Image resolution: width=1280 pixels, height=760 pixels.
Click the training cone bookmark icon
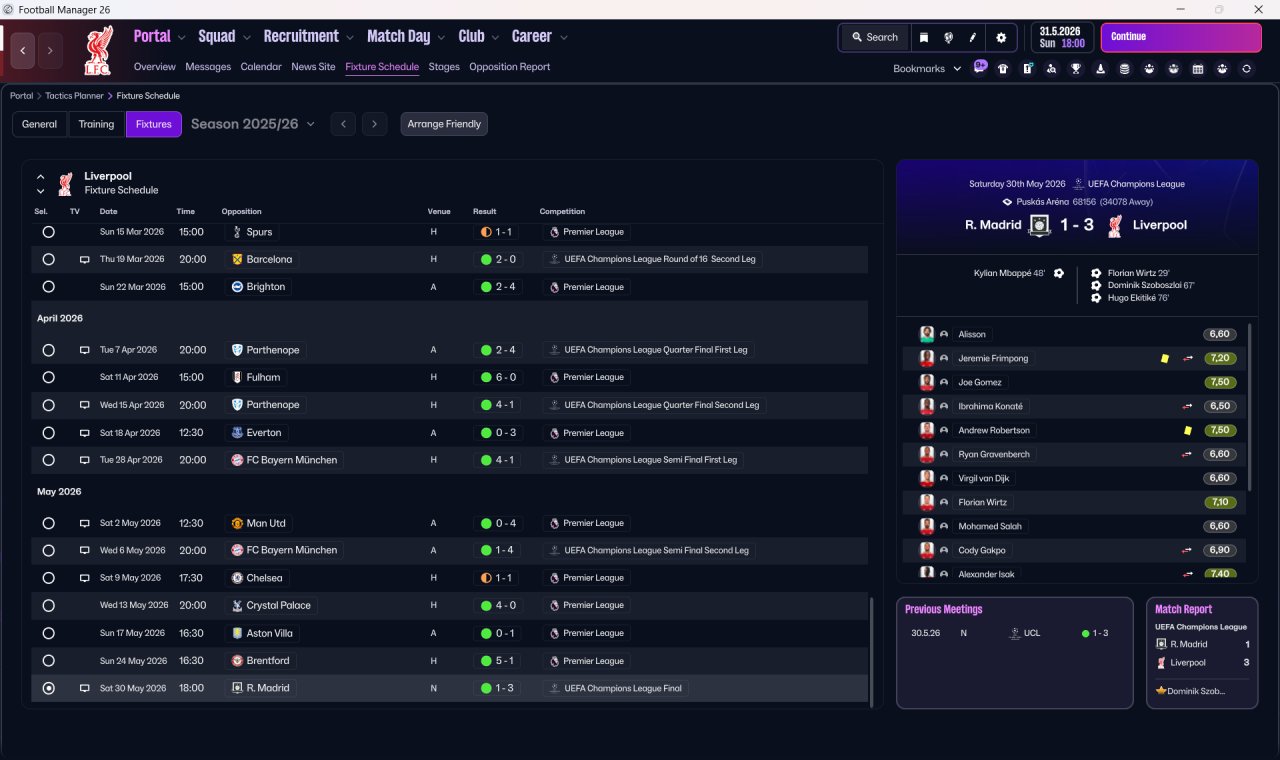(x=1100, y=69)
